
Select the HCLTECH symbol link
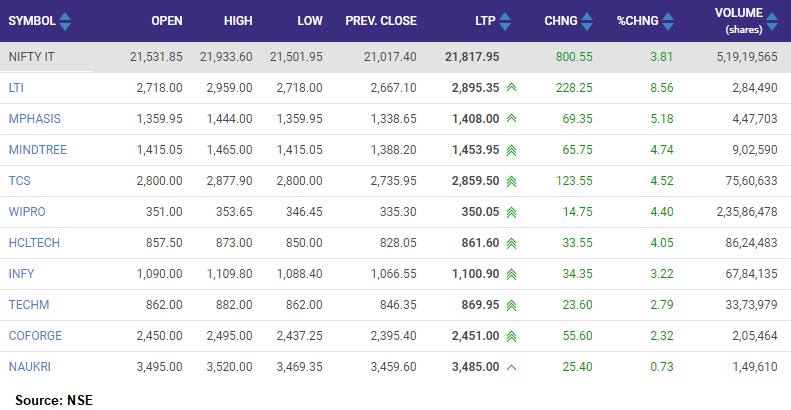[33, 243]
